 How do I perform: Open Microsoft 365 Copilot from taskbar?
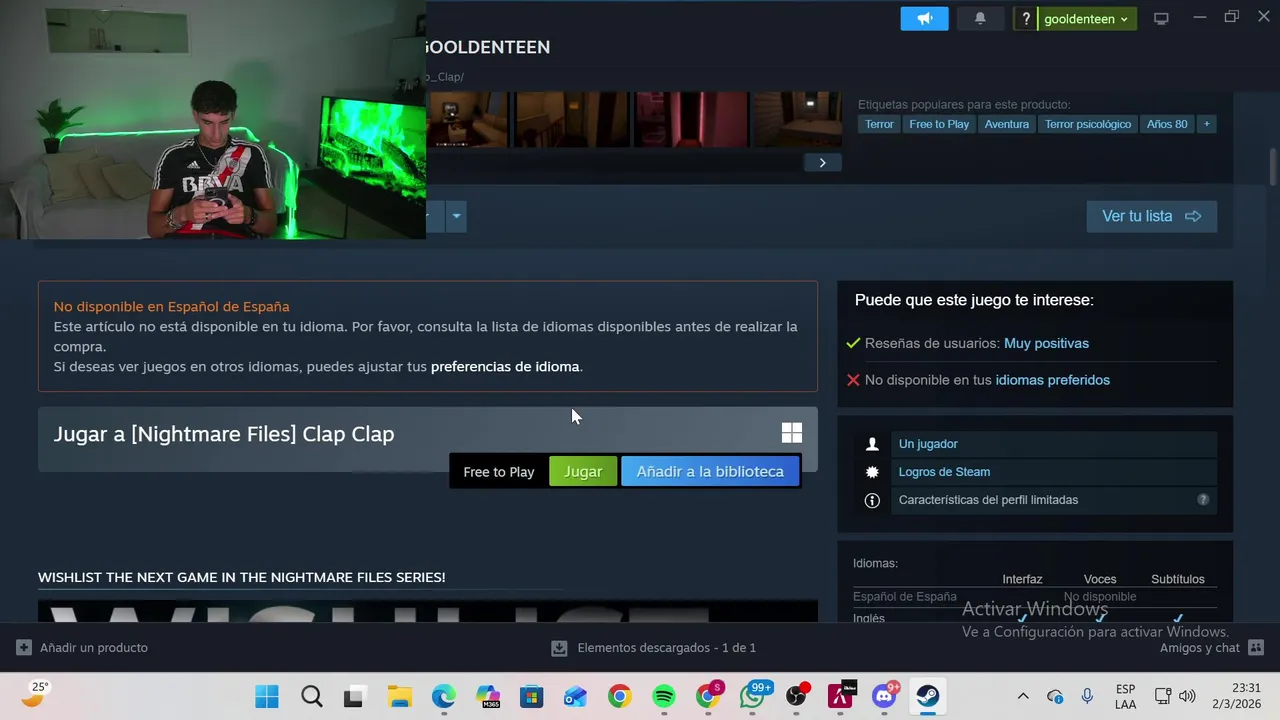(x=488, y=697)
